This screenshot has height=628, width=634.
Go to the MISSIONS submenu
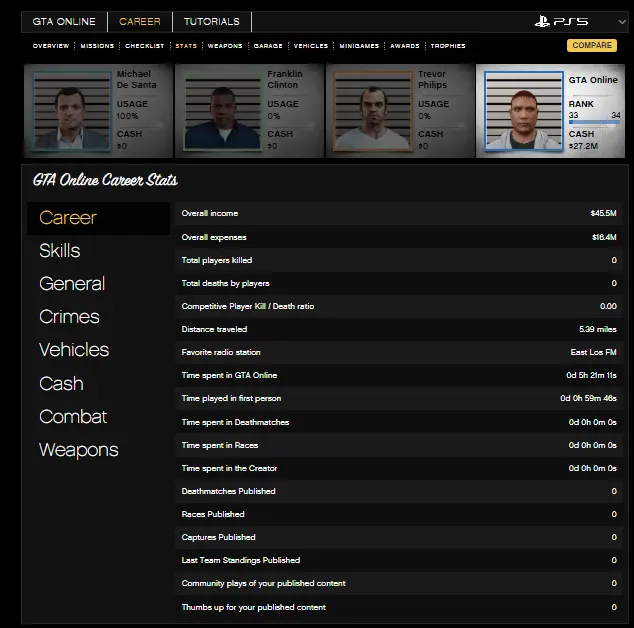[97, 46]
